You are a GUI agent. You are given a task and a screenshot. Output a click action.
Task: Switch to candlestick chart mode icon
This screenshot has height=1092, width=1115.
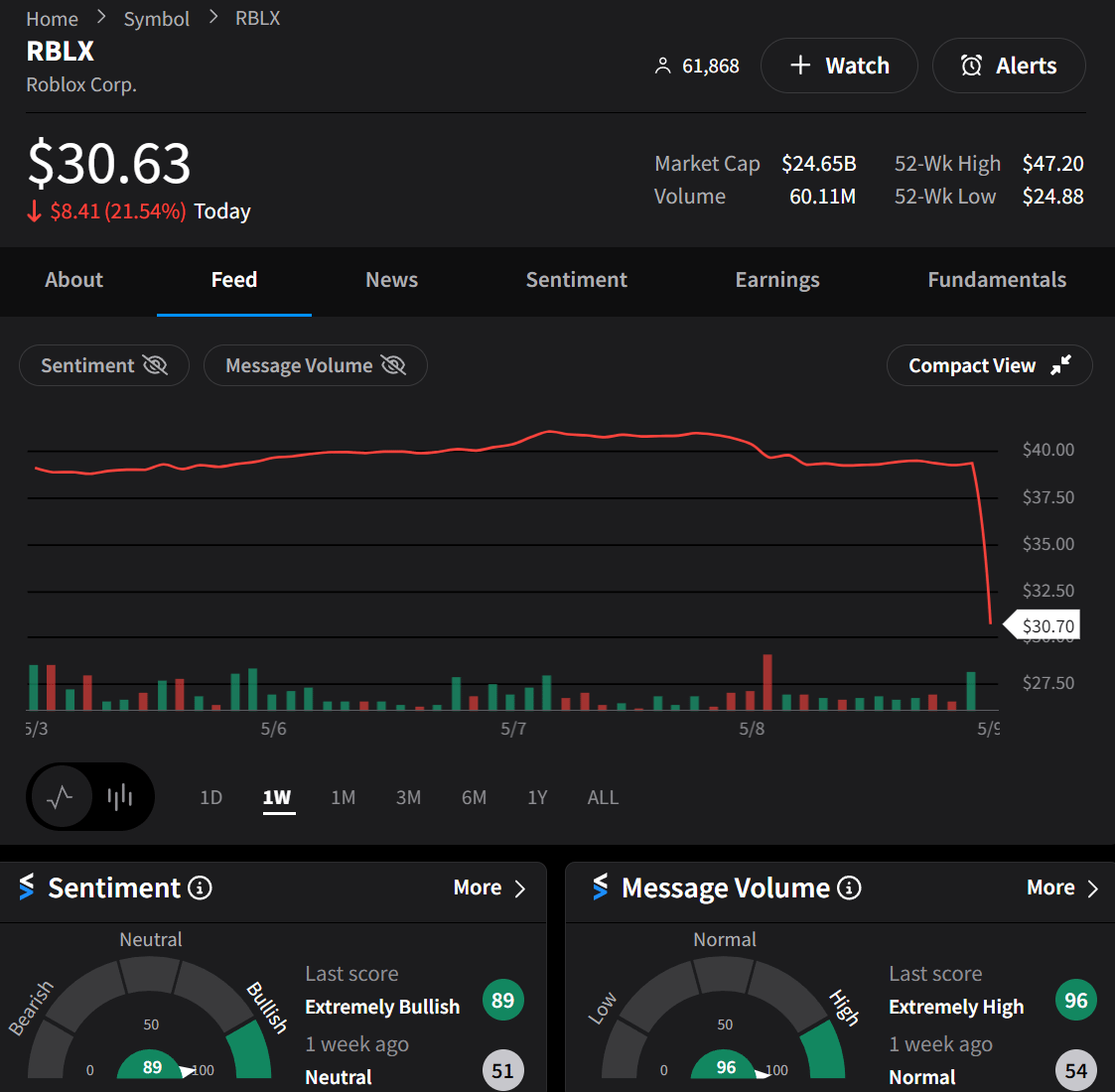click(120, 797)
